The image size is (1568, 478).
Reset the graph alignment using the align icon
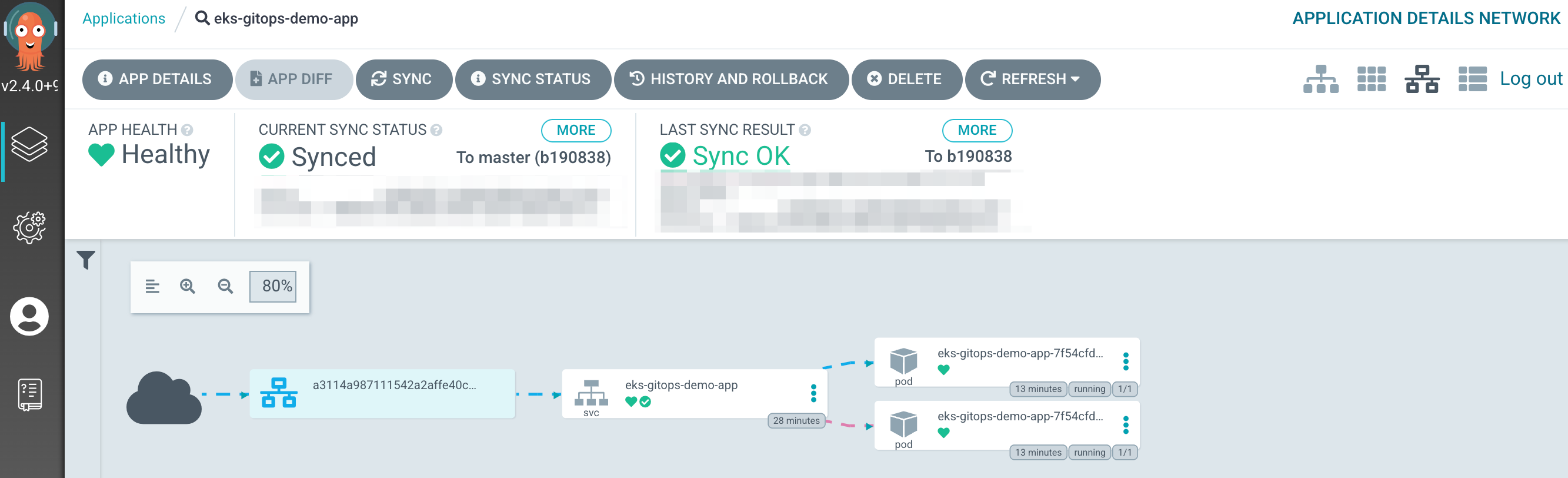tap(152, 286)
